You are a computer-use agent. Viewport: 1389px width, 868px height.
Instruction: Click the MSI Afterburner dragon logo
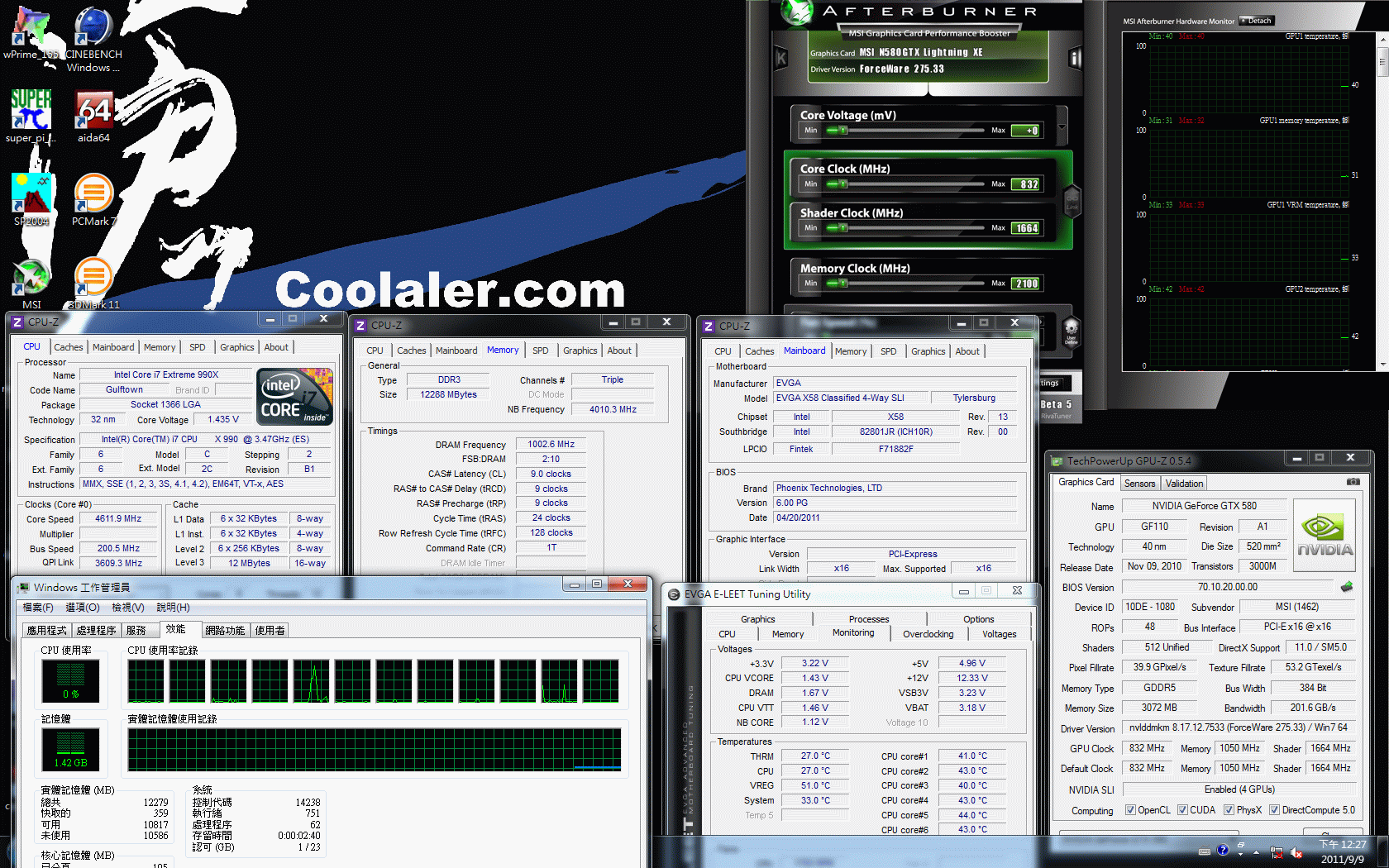coord(797,12)
